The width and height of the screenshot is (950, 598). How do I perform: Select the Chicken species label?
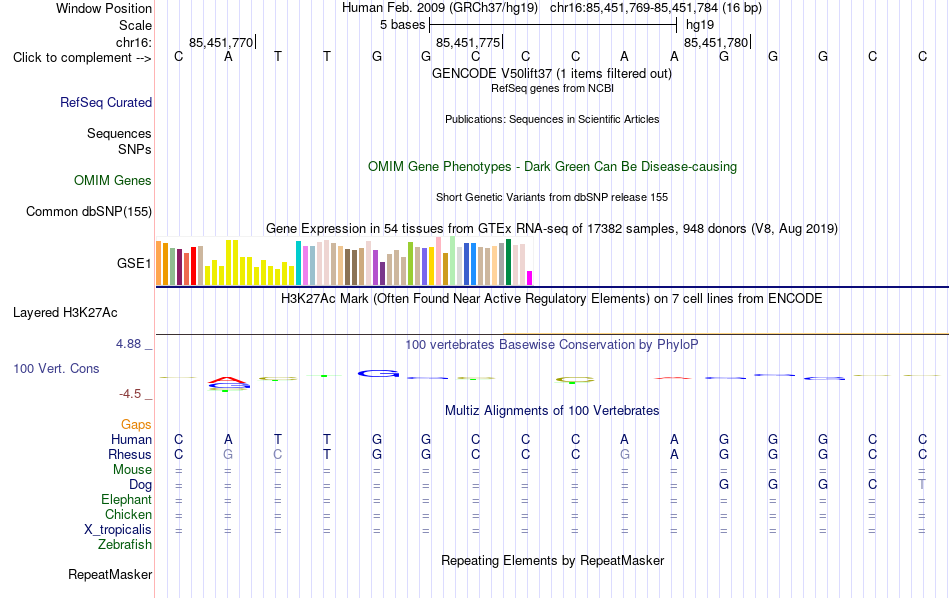(128, 514)
